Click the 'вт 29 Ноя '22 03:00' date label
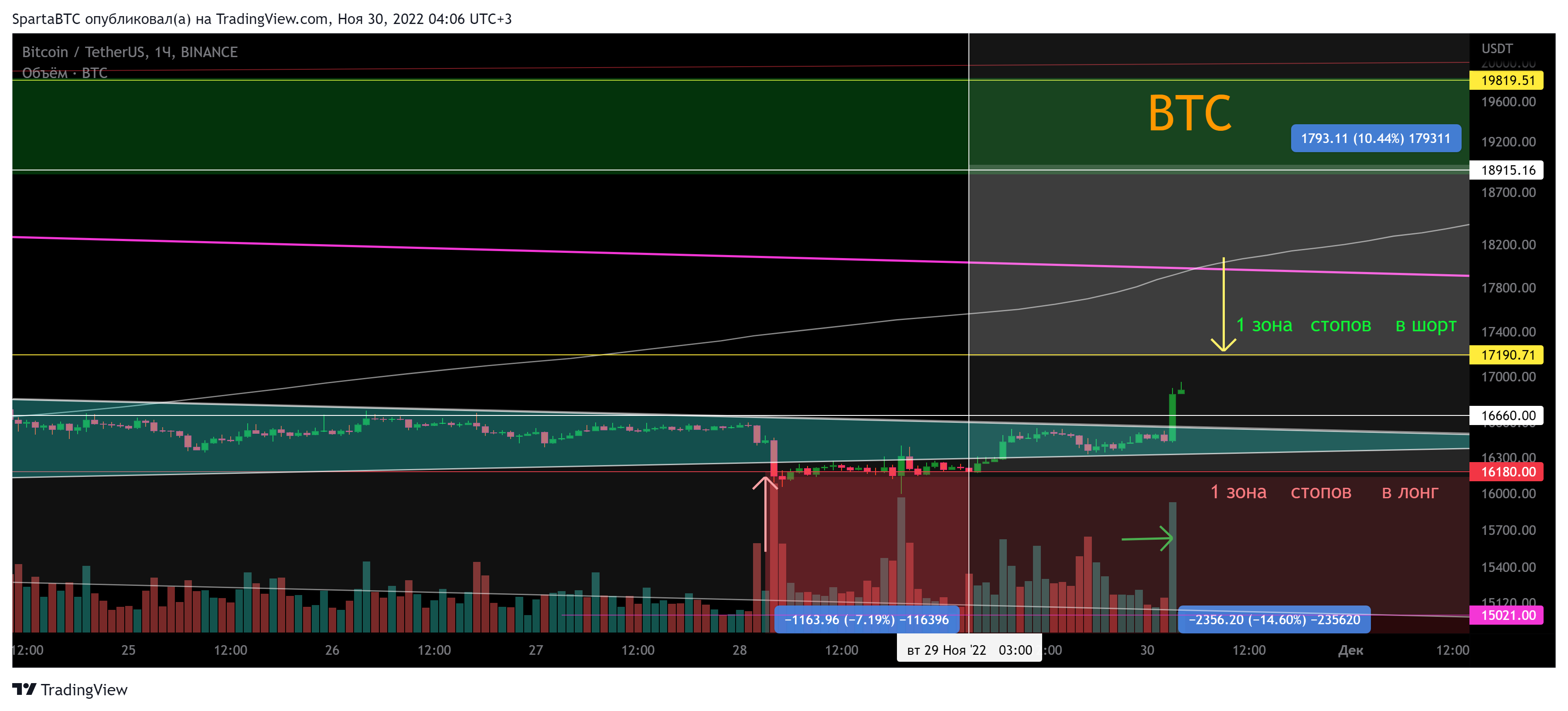Image resolution: width=1568 pixels, height=711 pixels. (x=969, y=650)
